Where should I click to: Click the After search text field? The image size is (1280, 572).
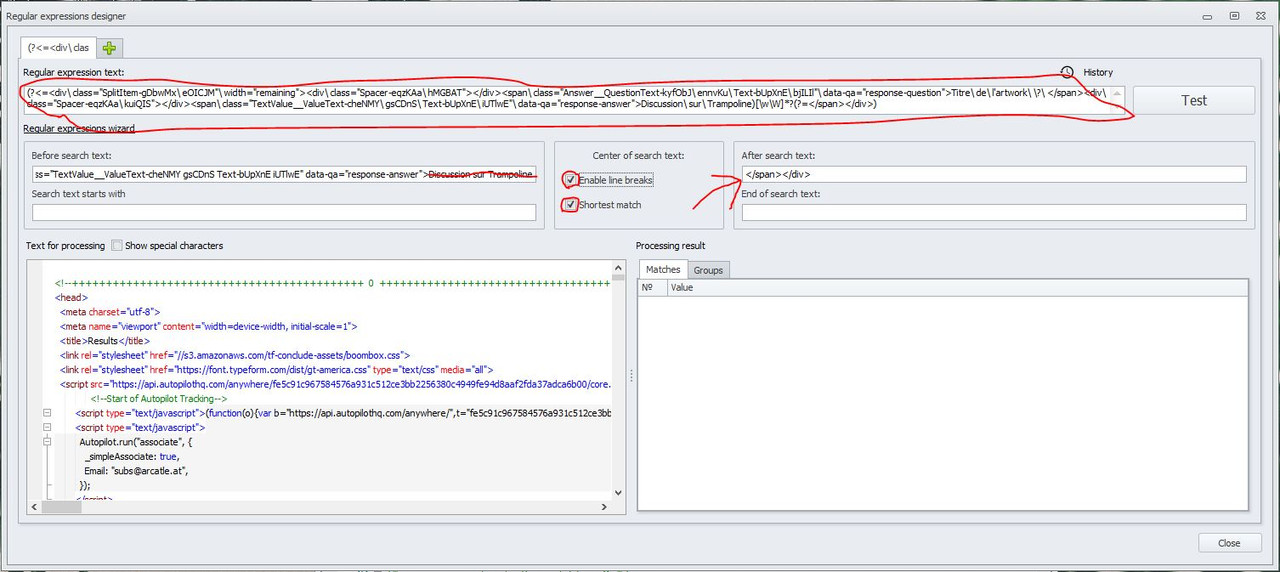994,174
